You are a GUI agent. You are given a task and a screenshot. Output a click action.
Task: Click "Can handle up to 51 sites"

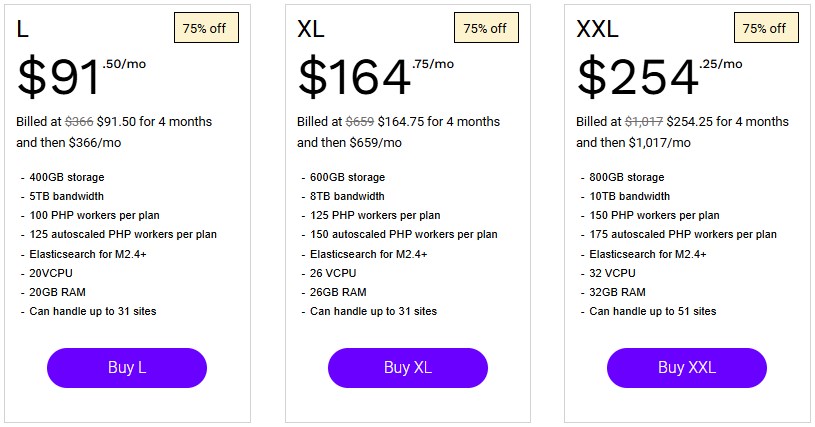pos(652,311)
